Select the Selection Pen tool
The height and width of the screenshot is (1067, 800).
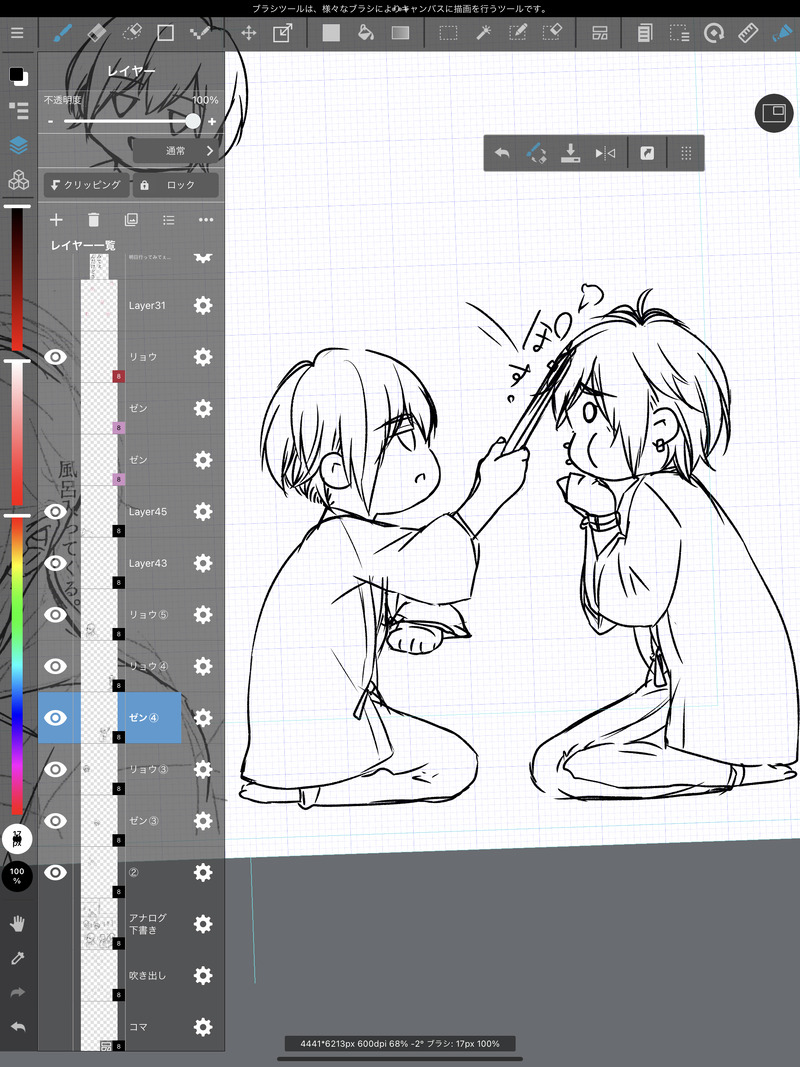(518, 33)
